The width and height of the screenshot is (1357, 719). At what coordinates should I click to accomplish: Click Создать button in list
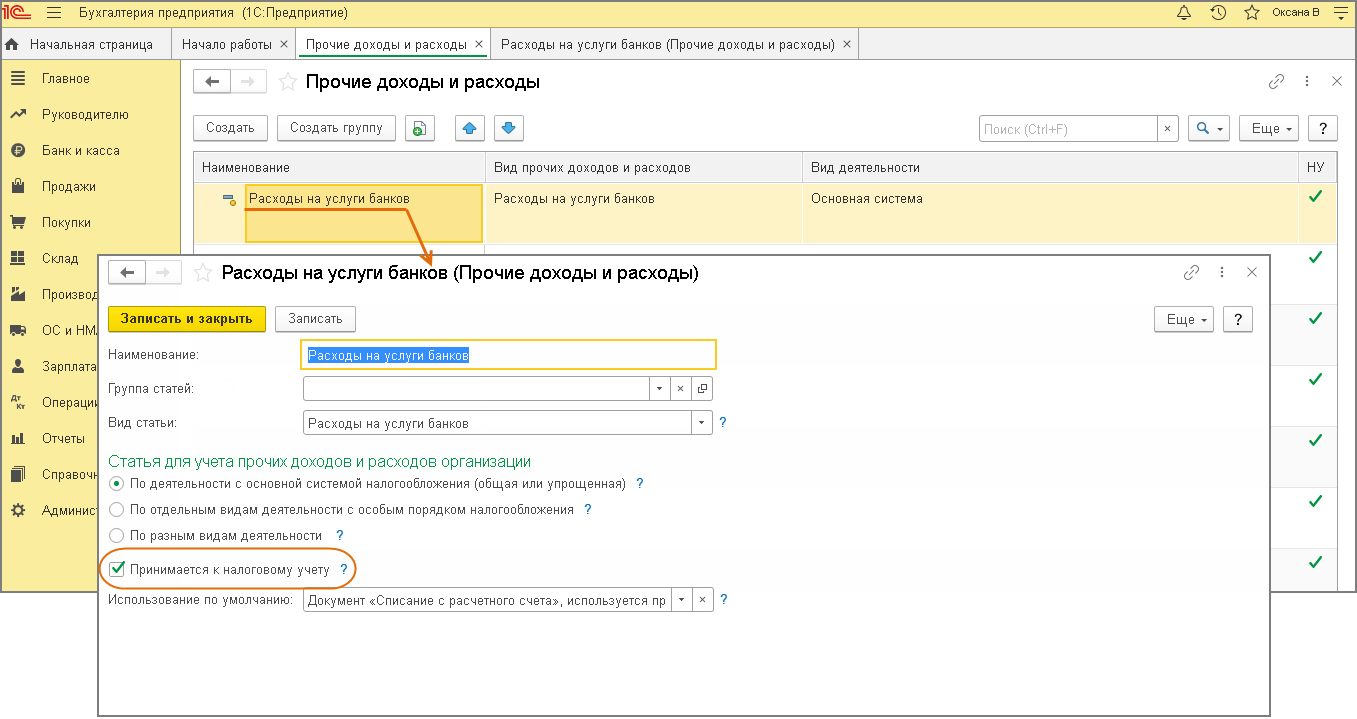coord(231,128)
